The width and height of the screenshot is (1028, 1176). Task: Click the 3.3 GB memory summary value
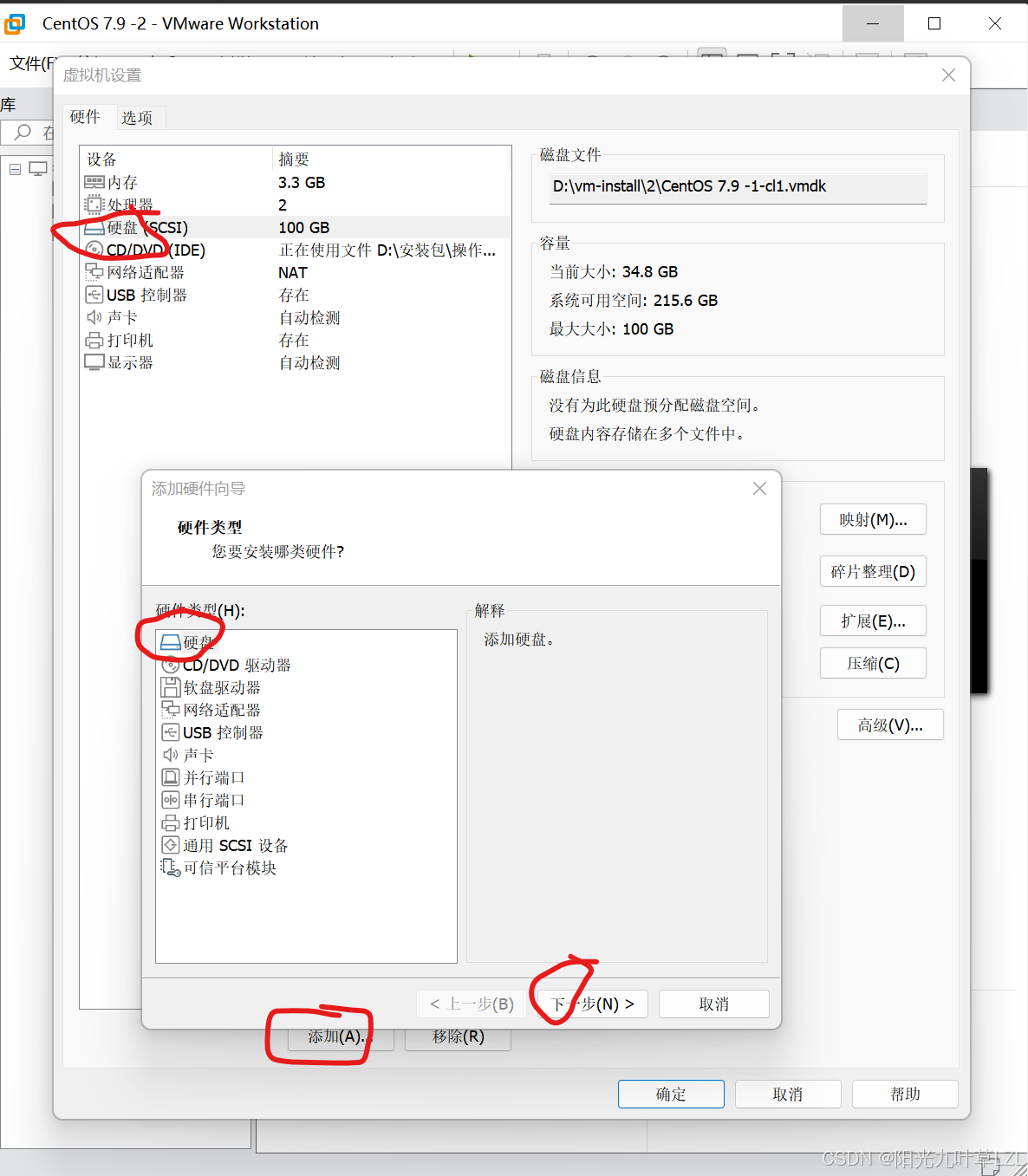pos(302,182)
